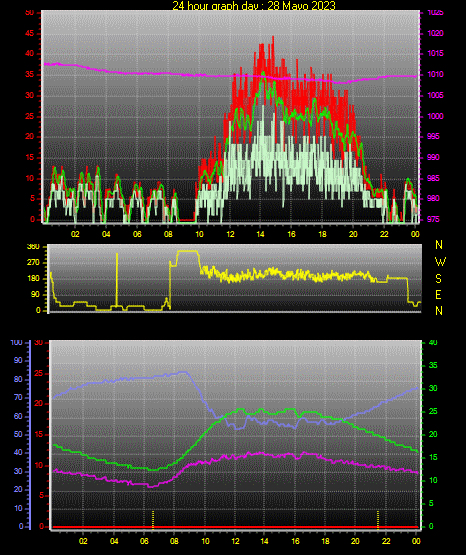Click the 1010 label on the magenta pressure axis
This screenshot has height=555, width=466.
tap(436, 74)
